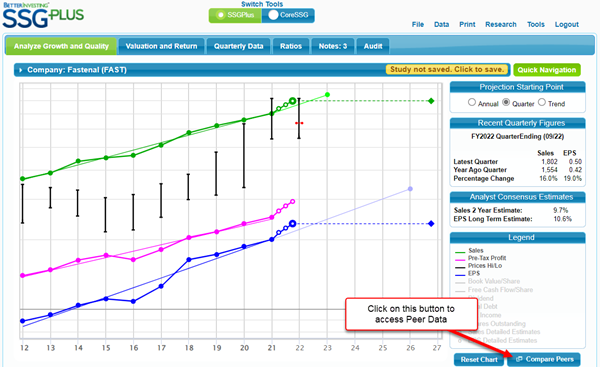The height and width of the screenshot is (367, 600).
Task: Click the Compare Peers button
Action: (544, 359)
